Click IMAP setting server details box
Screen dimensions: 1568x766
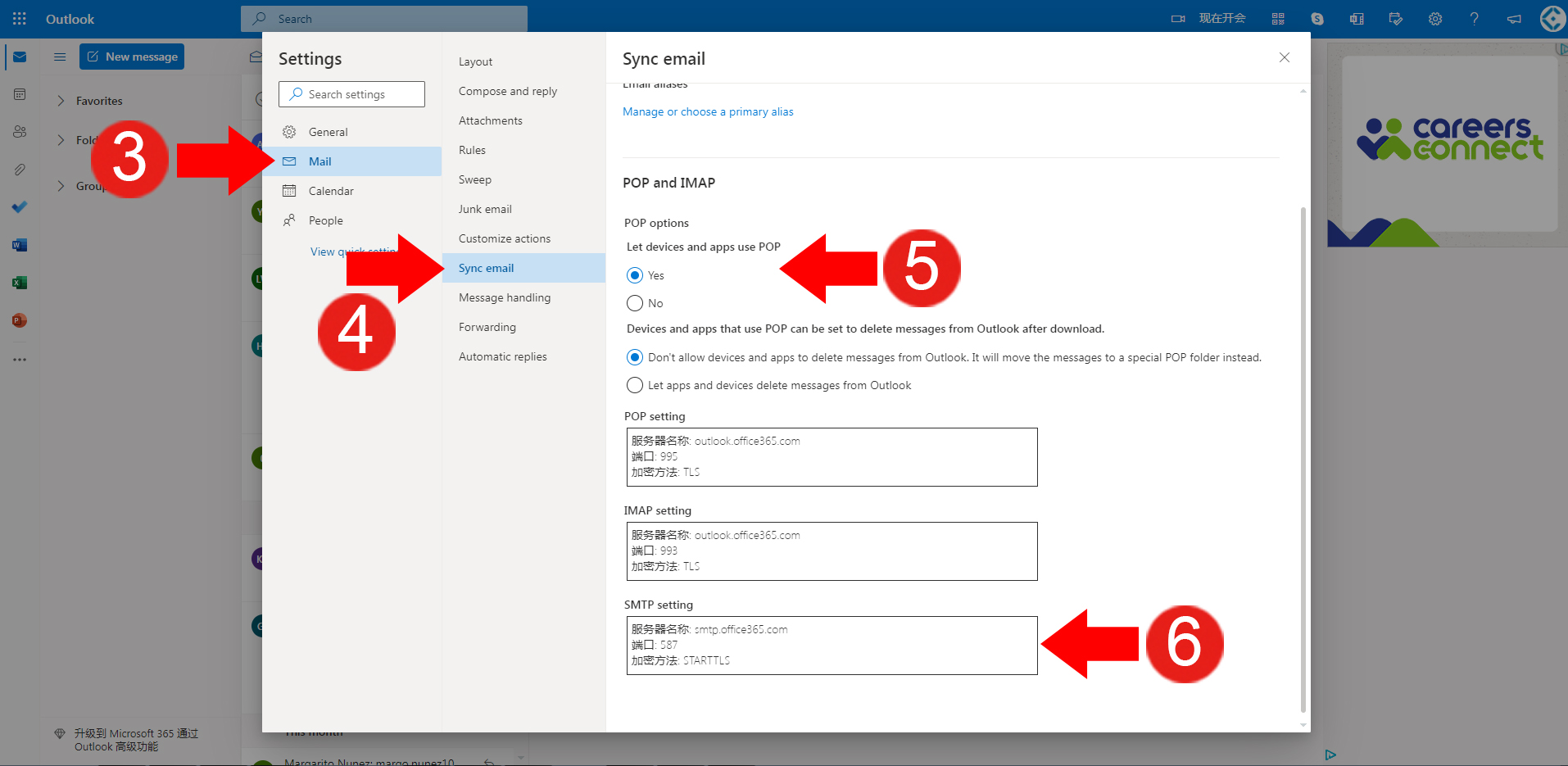coord(832,551)
